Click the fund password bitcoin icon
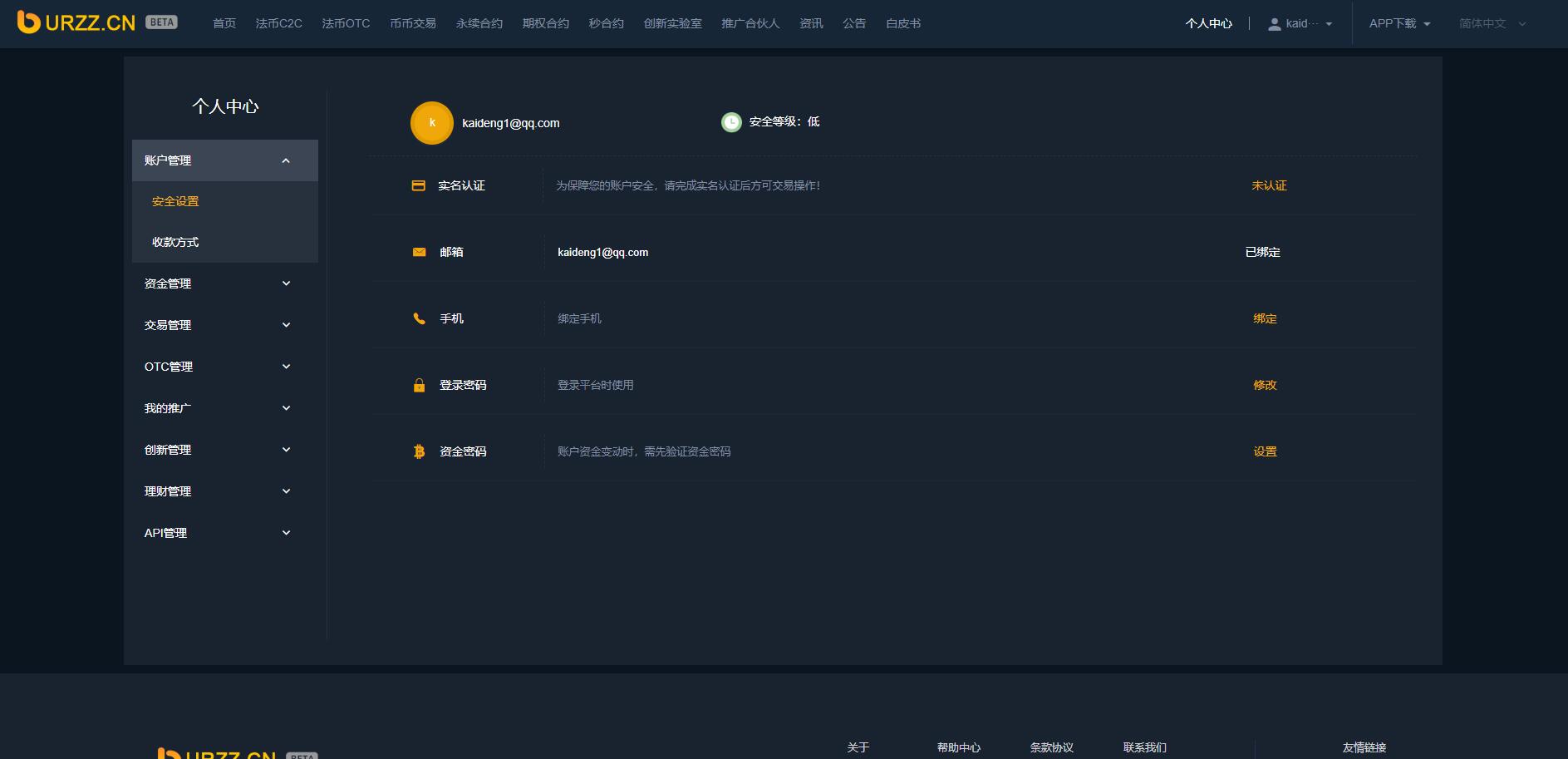1568x759 pixels. pyautogui.click(x=419, y=451)
